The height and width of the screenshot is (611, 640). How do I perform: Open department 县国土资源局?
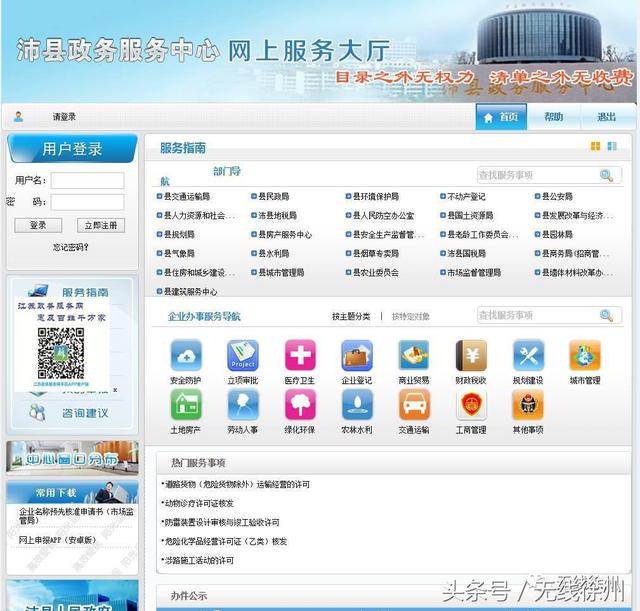(470, 216)
